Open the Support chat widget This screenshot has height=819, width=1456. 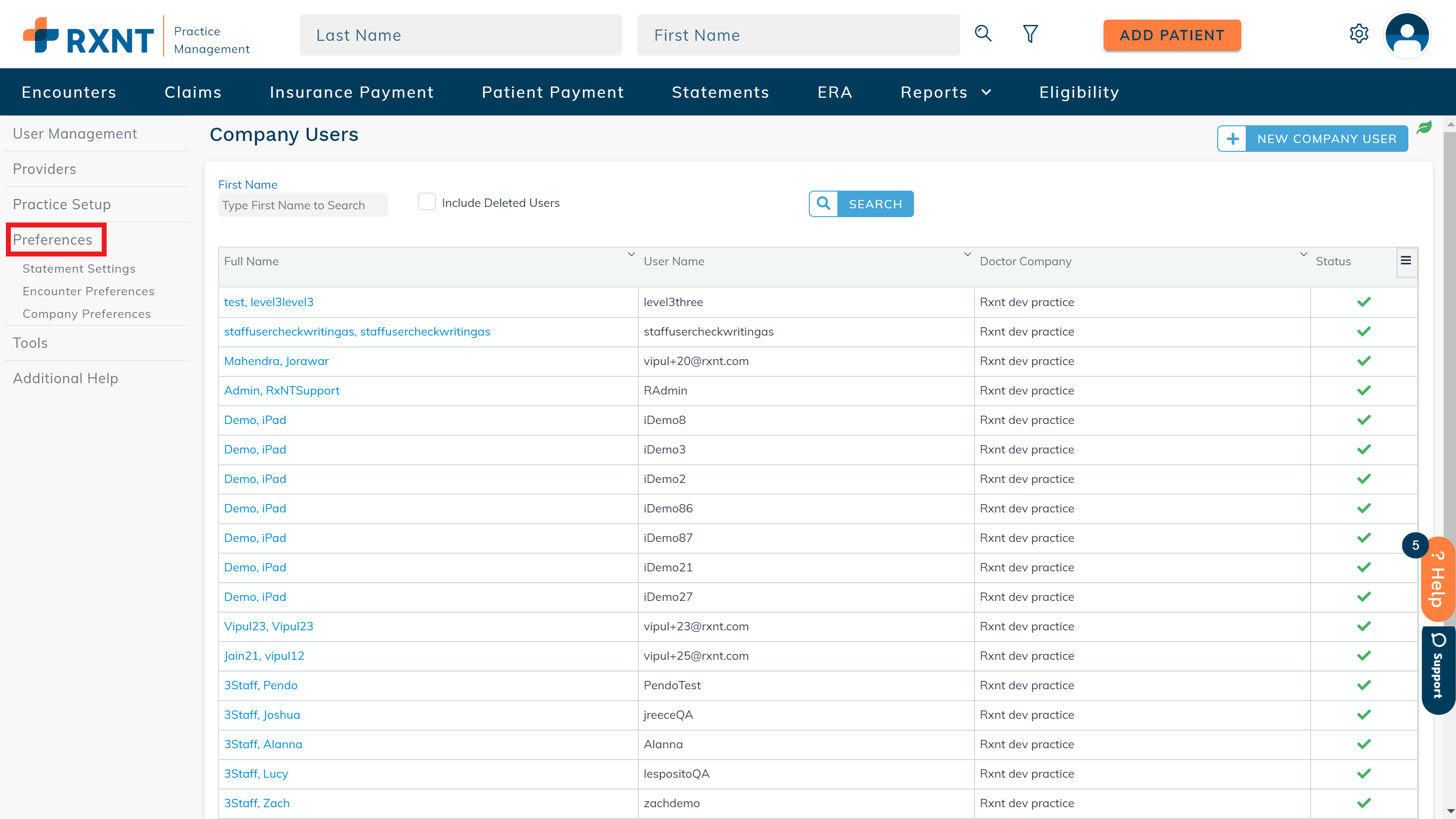tap(1438, 669)
